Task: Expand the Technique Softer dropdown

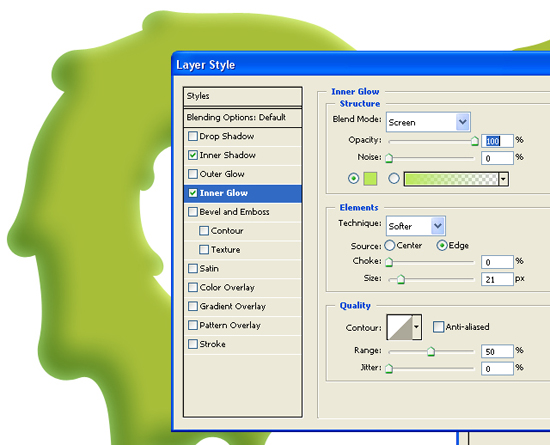Action: tap(416, 226)
